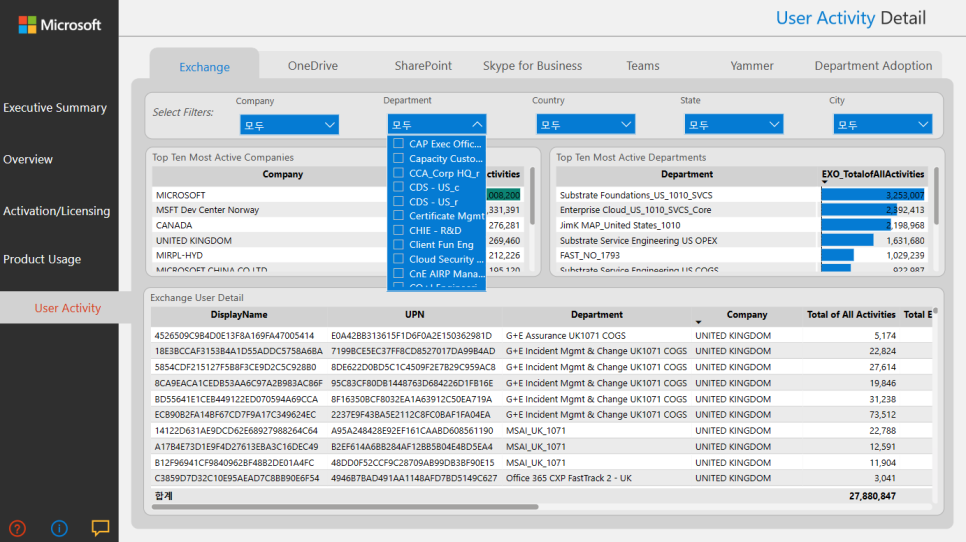Go to the Overview page
Viewport: 966px width, 542px height.
pos(28,160)
